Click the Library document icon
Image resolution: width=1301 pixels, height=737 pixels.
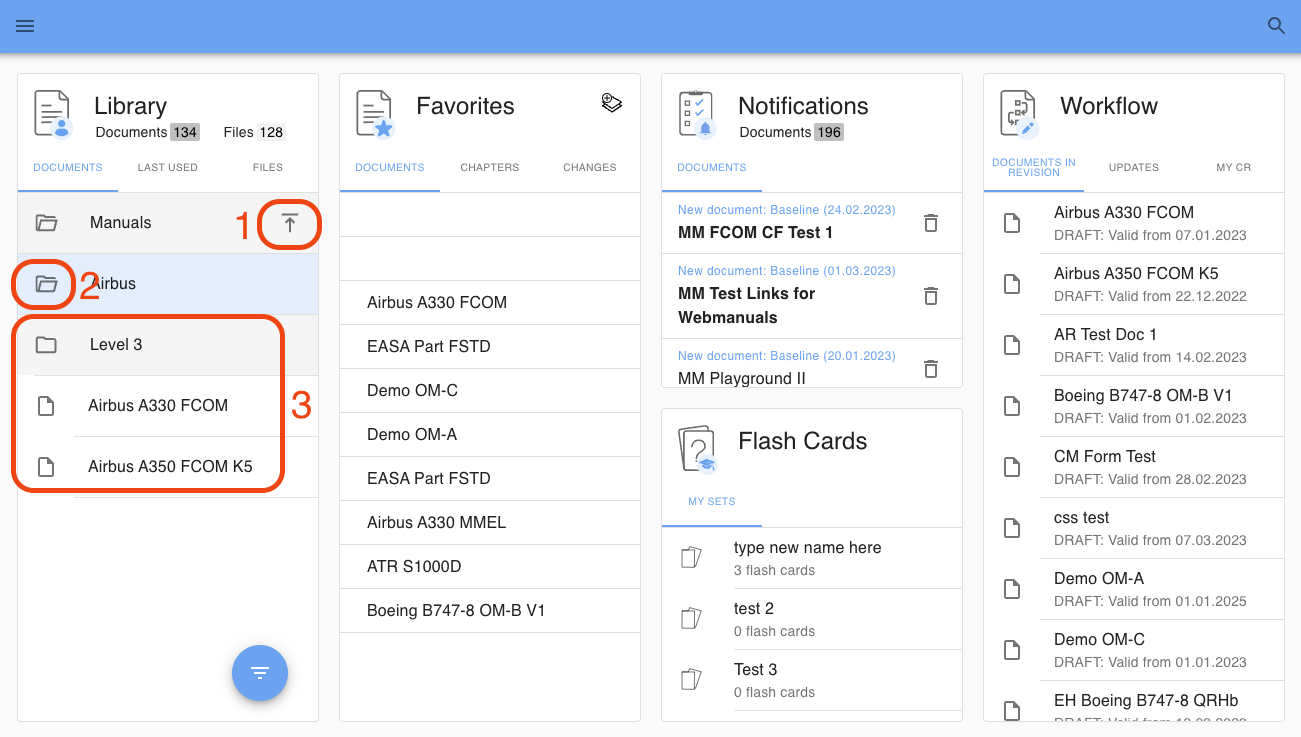[x=53, y=113]
